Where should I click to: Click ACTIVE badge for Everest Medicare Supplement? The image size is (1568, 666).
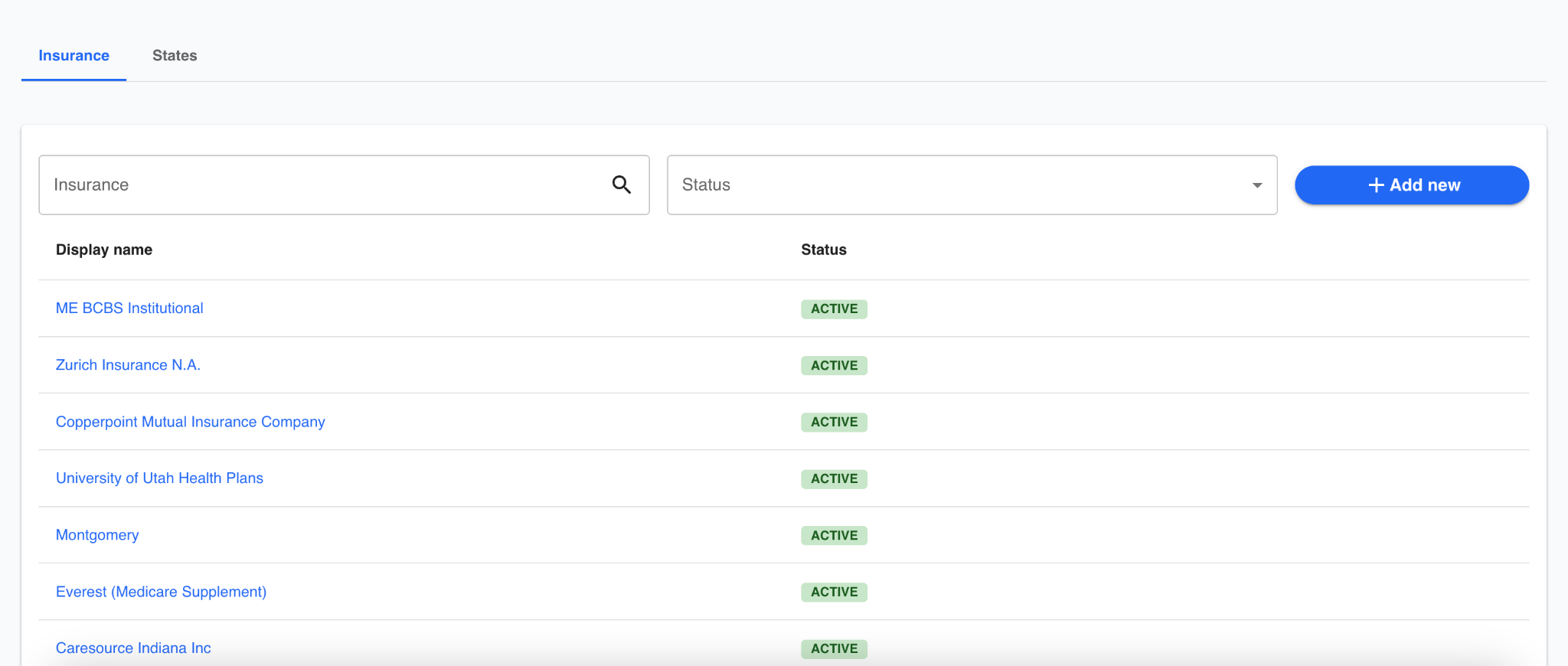coord(834,592)
